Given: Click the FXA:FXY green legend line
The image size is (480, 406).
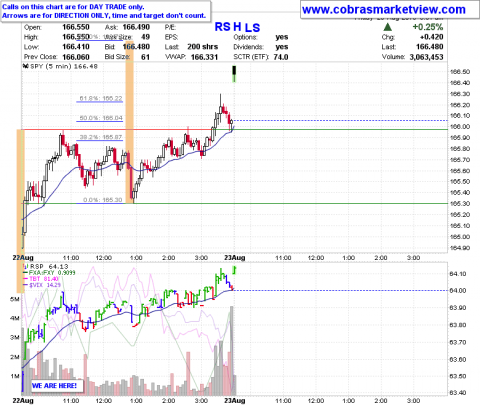Looking at the screenshot, I should [25, 273].
